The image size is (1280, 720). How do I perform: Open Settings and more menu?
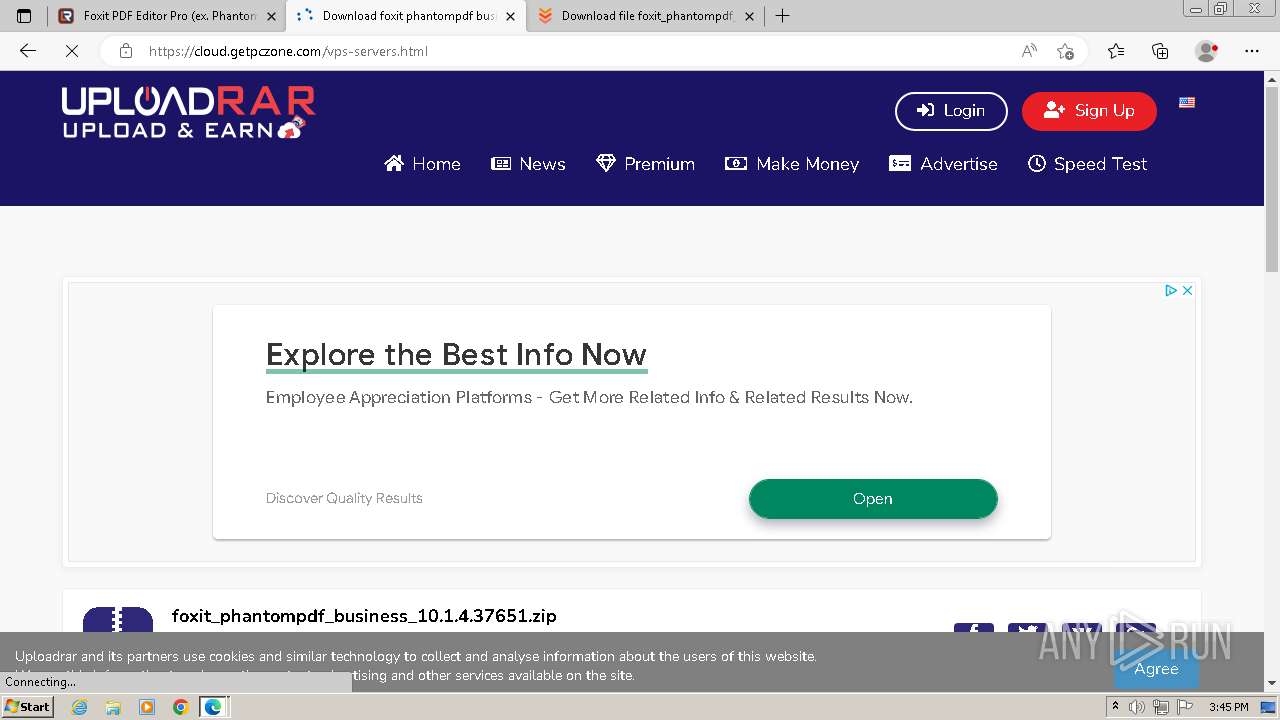1252,51
